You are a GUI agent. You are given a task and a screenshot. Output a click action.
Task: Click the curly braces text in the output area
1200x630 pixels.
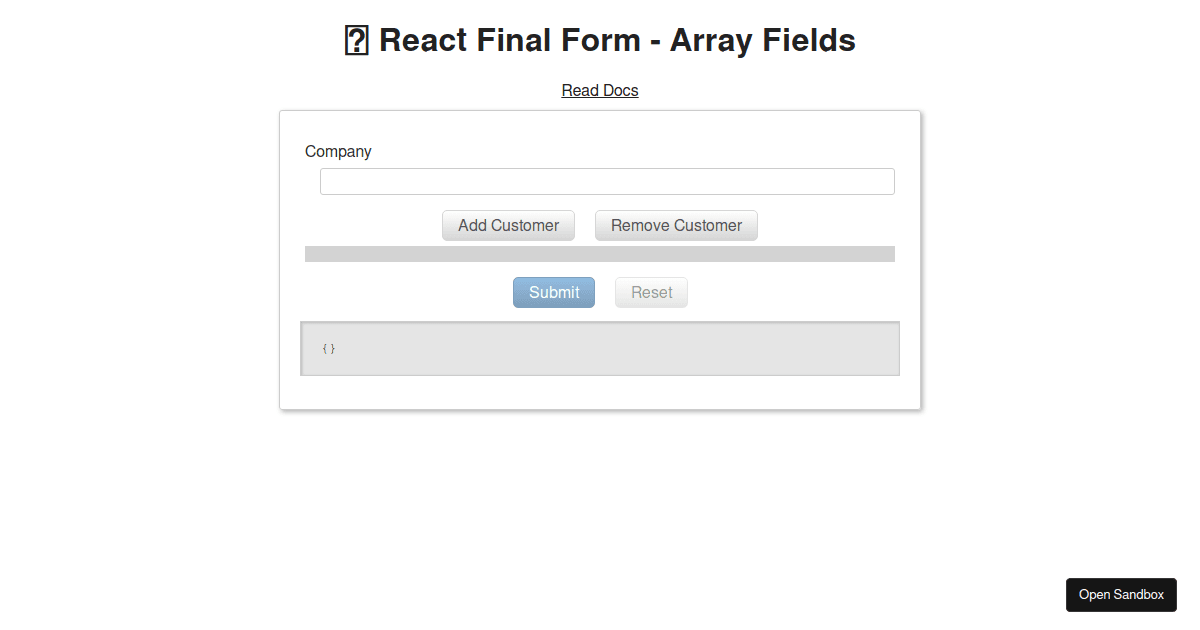(328, 348)
